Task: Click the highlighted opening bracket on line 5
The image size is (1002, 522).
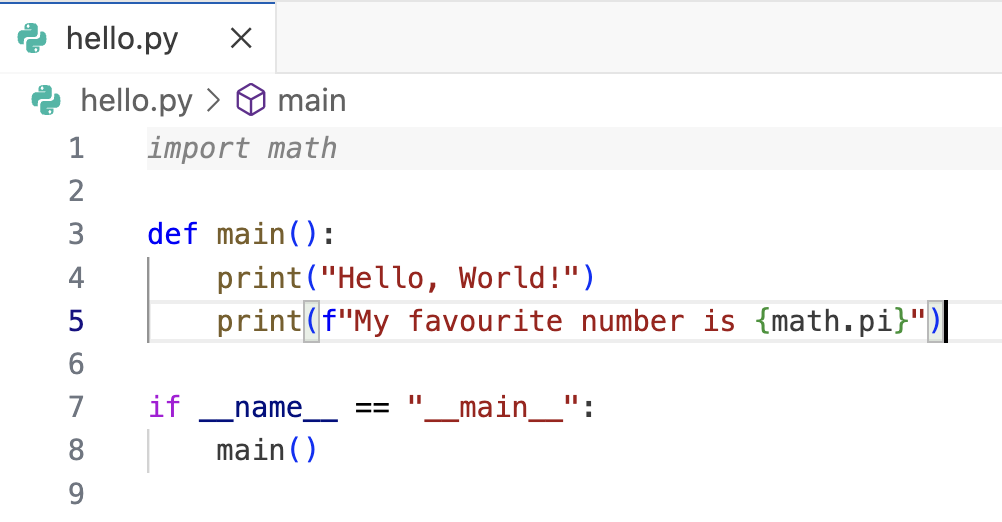Action: click(x=311, y=321)
